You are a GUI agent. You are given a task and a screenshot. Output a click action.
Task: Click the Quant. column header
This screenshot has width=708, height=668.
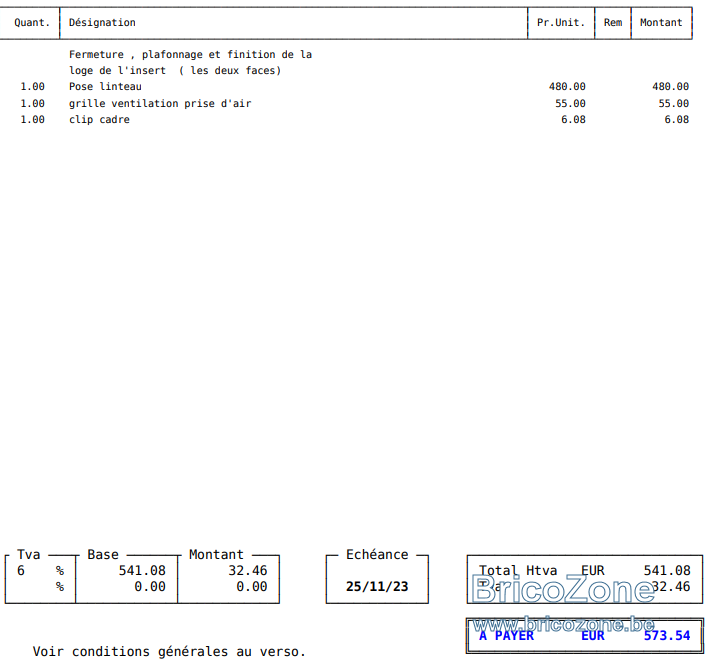click(x=32, y=23)
